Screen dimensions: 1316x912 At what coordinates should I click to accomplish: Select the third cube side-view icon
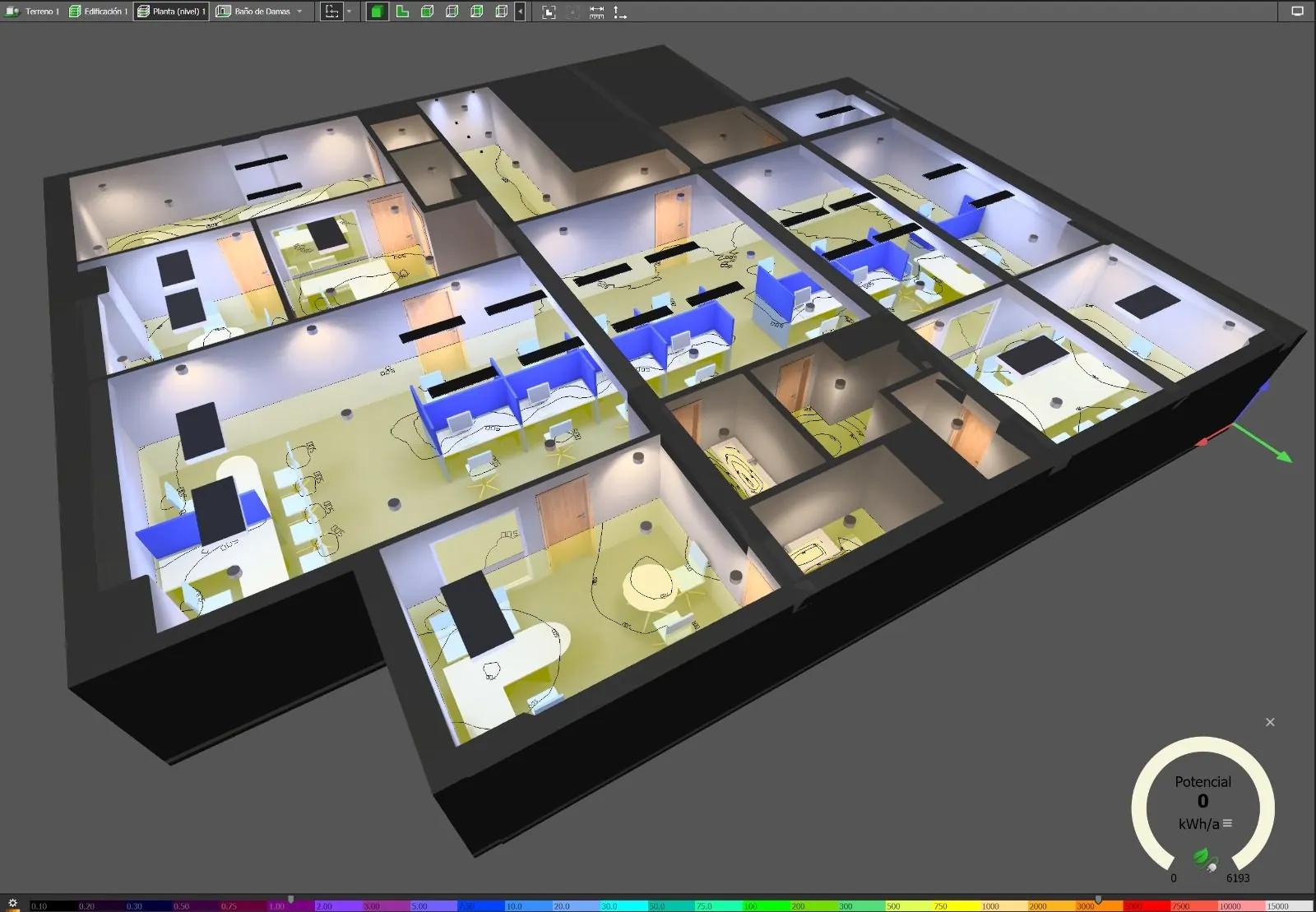pyautogui.click(x=476, y=12)
